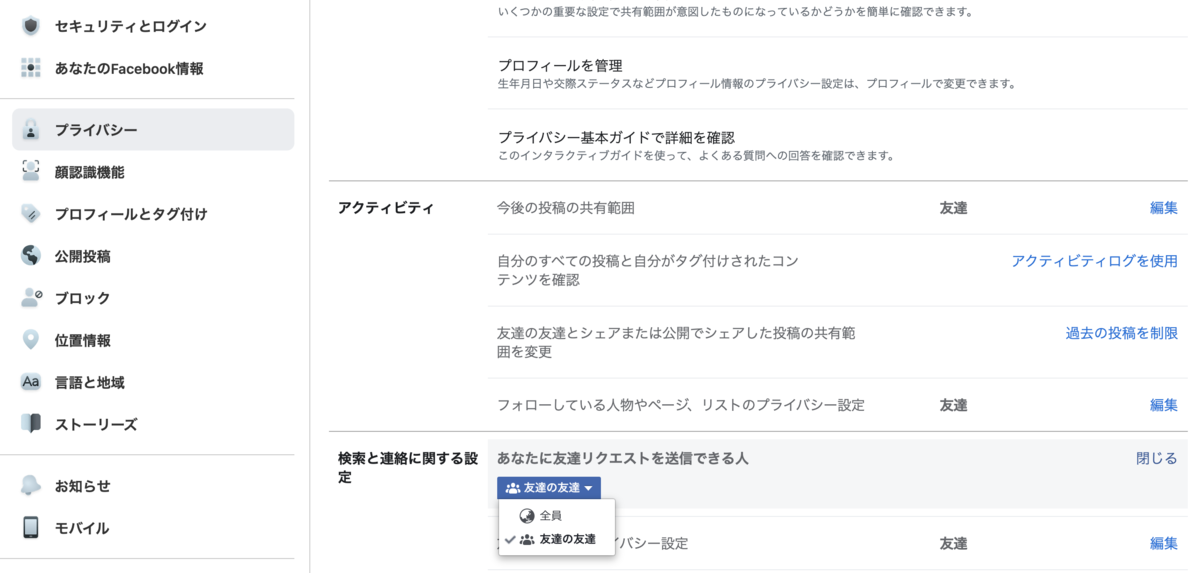Viewport: 1200px width, 573px height.
Task: Click the アクティビティログを使用 link
Action: click(x=1094, y=261)
